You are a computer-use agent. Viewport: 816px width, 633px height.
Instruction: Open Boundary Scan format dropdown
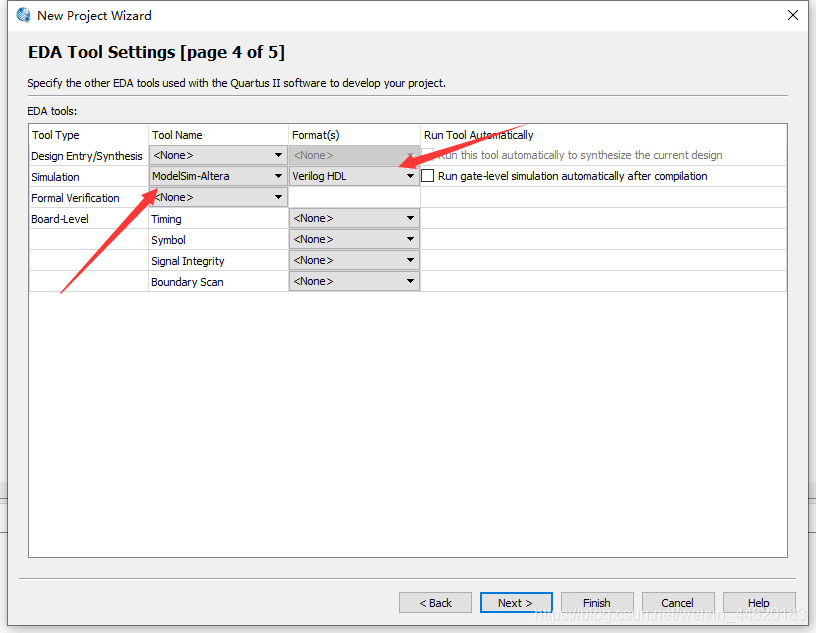coord(354,281)
